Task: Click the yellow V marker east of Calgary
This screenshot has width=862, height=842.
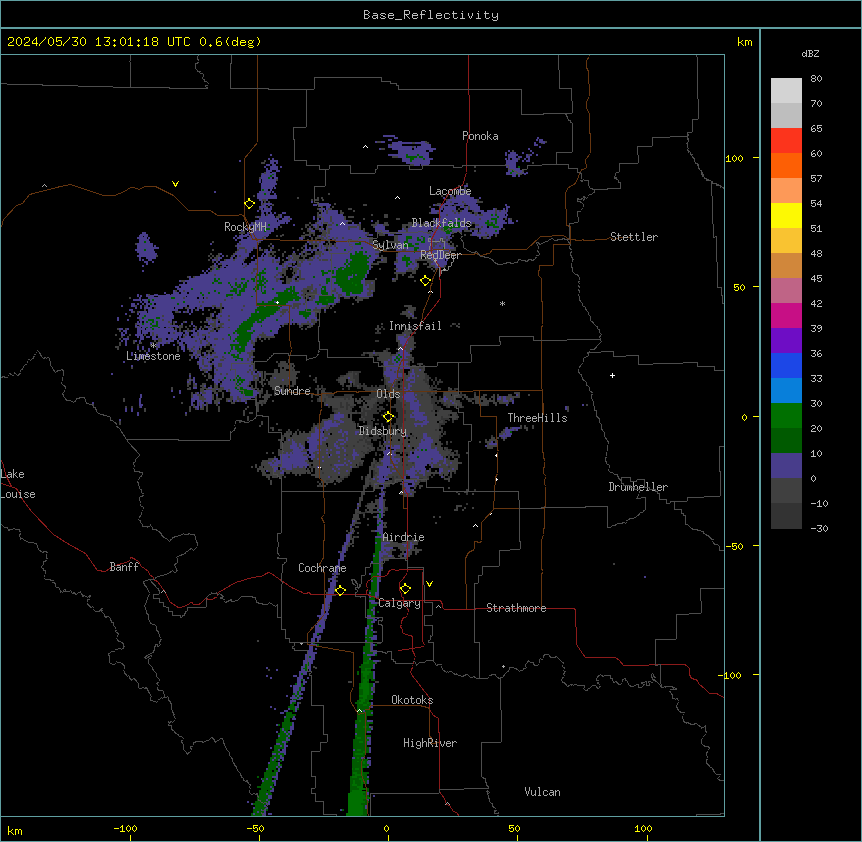Action: pyautogui.click(x=429, y=584)
